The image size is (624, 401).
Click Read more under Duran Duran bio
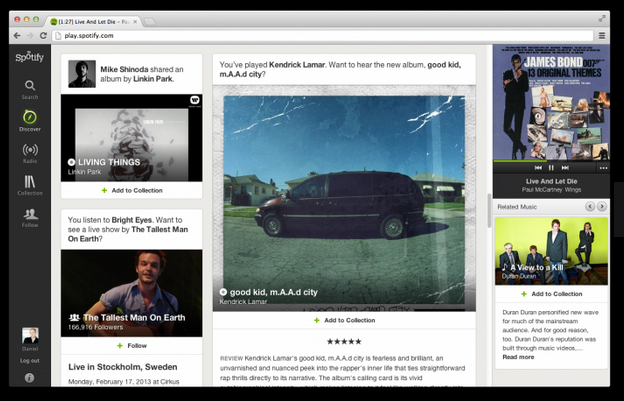pyautogui.click(x=518, y=357)
